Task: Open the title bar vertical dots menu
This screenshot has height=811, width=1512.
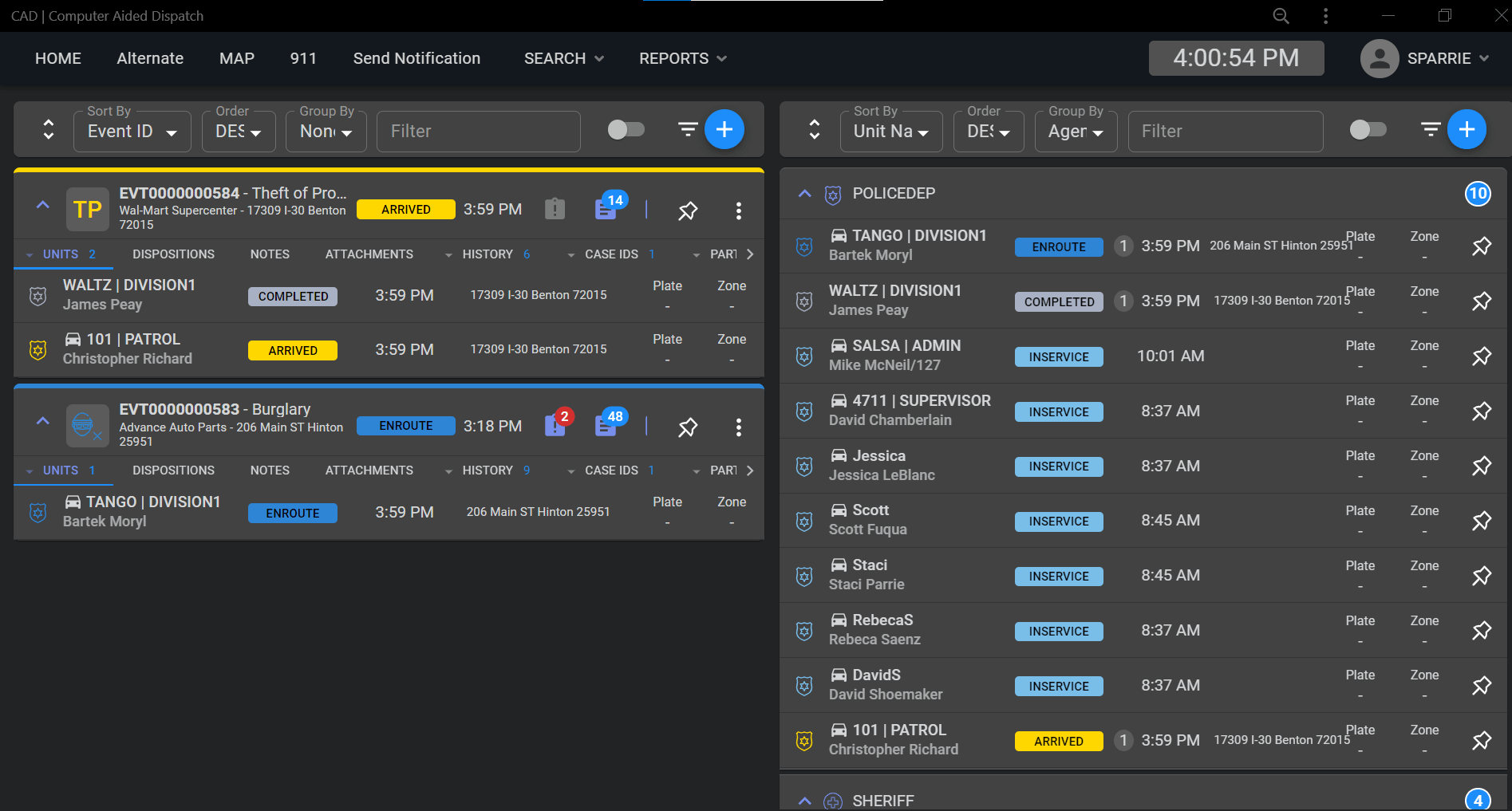Action: pos(1325,16)
